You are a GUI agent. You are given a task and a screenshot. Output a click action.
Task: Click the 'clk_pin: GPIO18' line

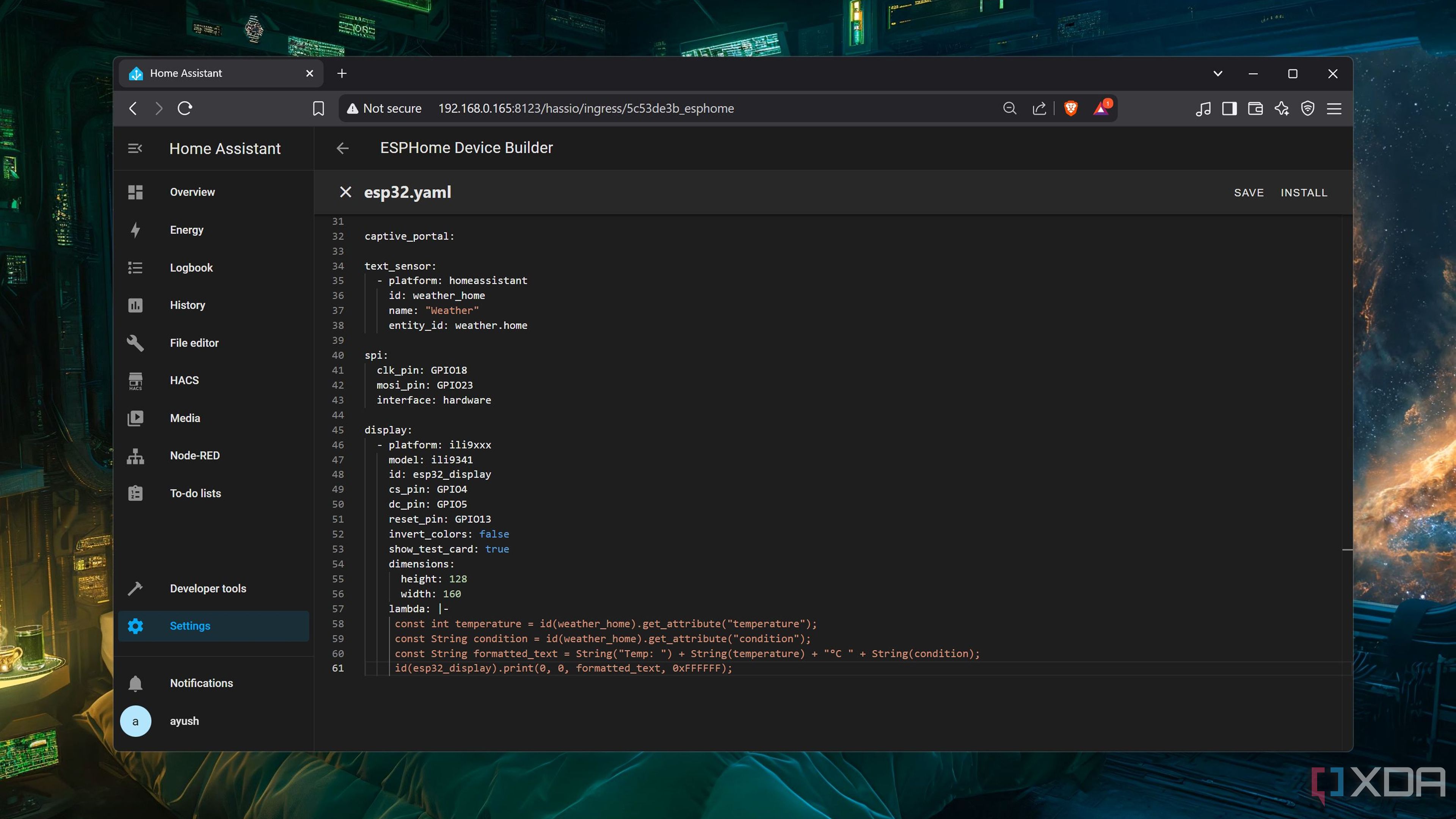[x=422, y=370]
